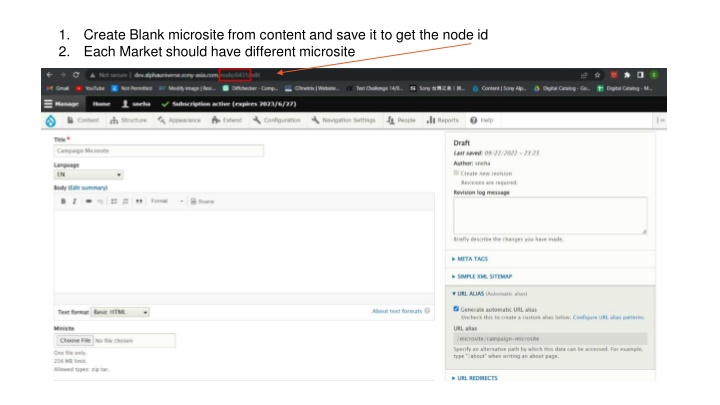Open the About text formats link

click(x=397, y=311)
